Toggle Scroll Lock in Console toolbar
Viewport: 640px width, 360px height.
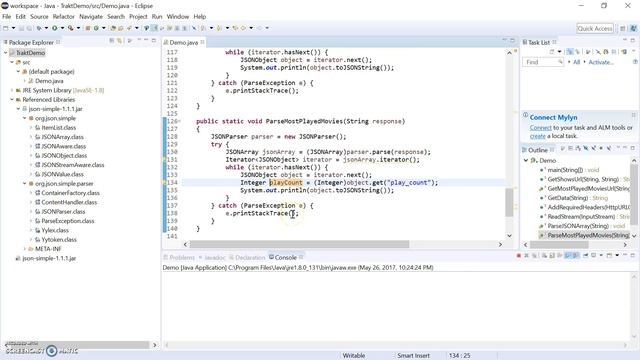pyautogui.click(x=552, y=255)
